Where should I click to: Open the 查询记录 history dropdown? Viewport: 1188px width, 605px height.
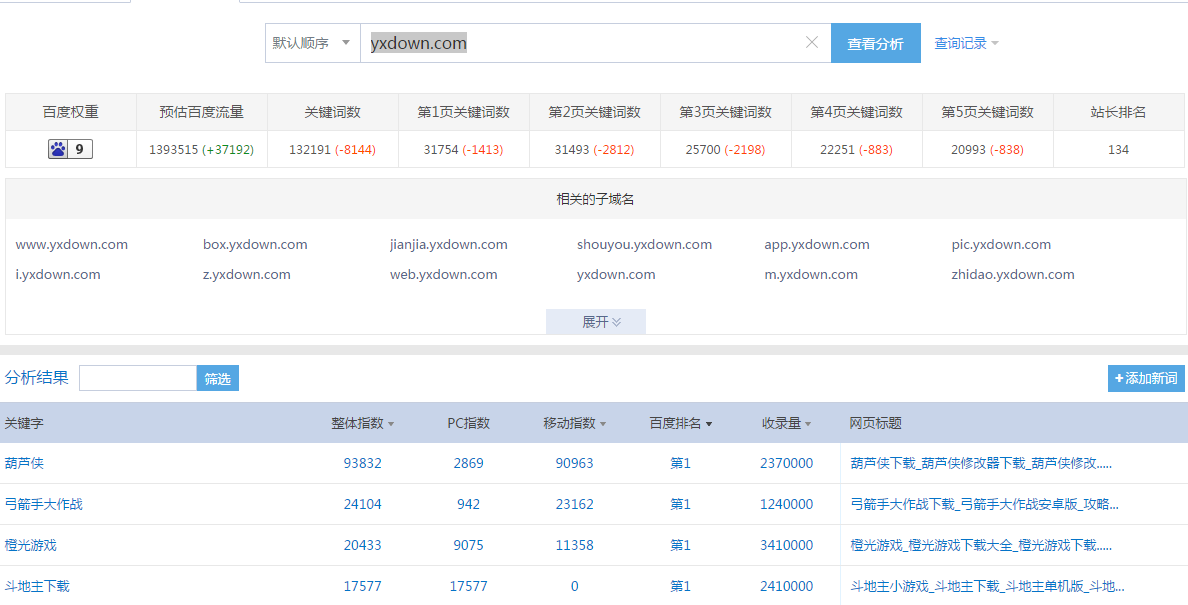click(x=966, y=43)
